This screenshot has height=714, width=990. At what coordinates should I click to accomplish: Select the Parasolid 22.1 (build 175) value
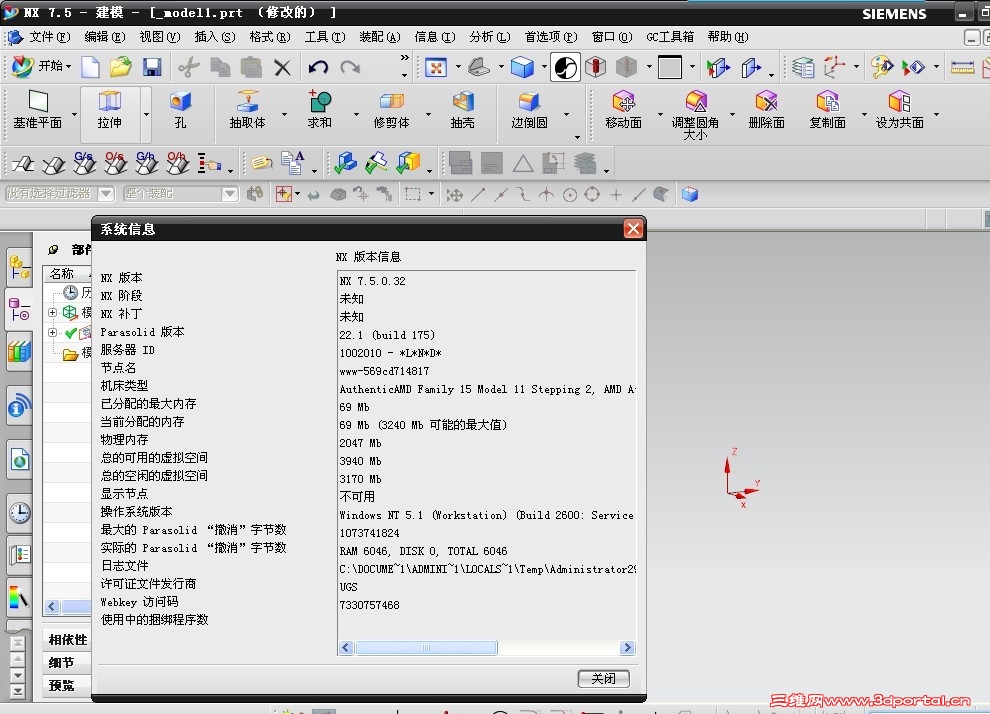387,335
